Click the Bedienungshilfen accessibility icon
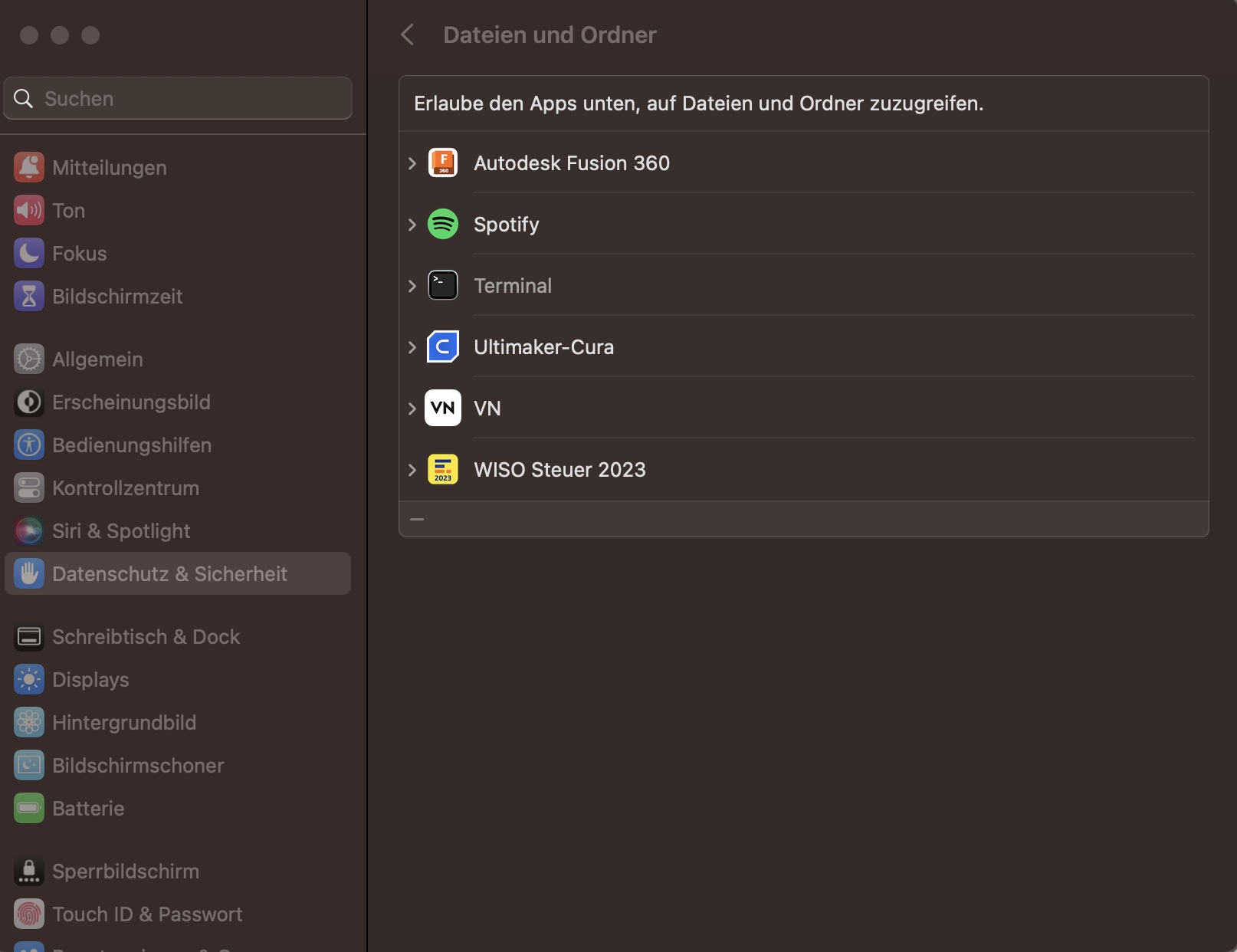The image size is (1237, 952). tap(29, 445)
